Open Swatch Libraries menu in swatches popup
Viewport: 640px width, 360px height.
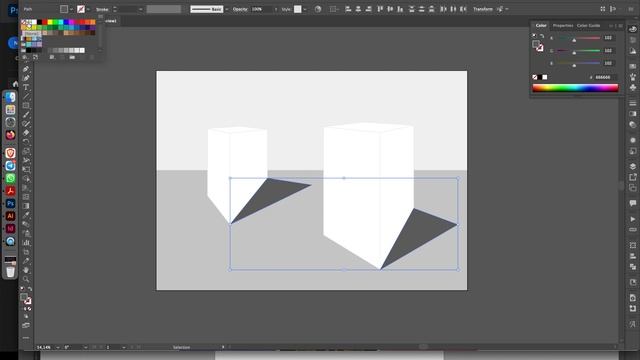click(x=25, y=57)
